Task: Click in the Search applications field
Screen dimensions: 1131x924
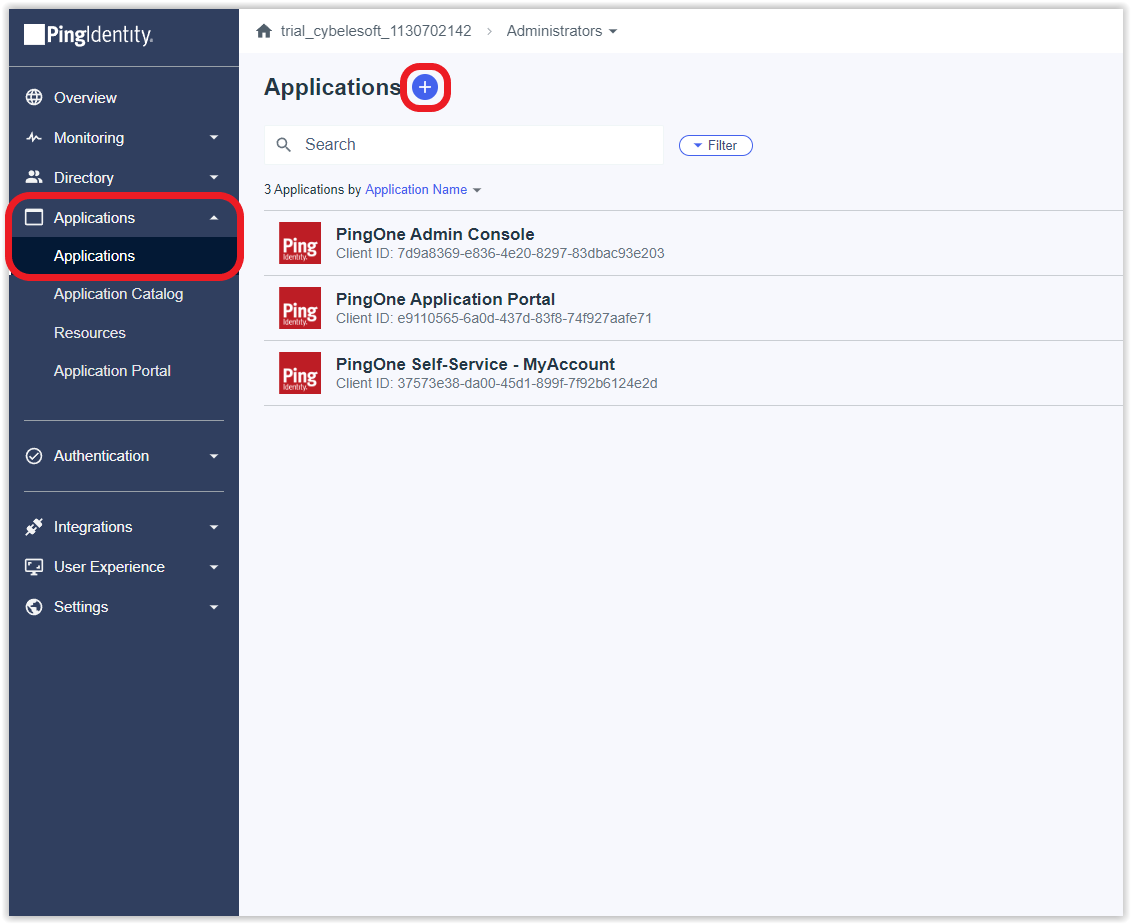Action: click(464, 145)
